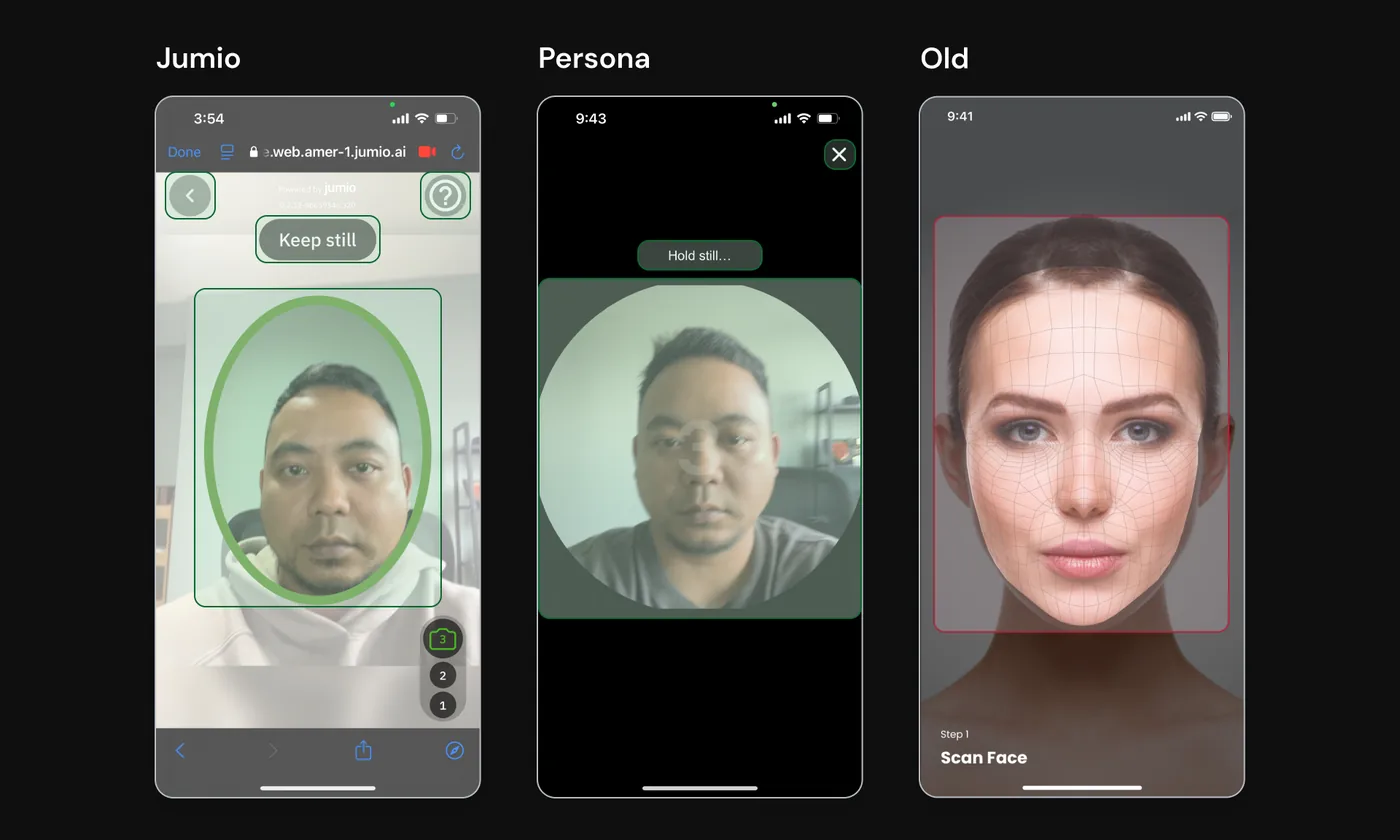Click the face inside the green oval frame
1400x840 pixels.
(x=318, y=448)
